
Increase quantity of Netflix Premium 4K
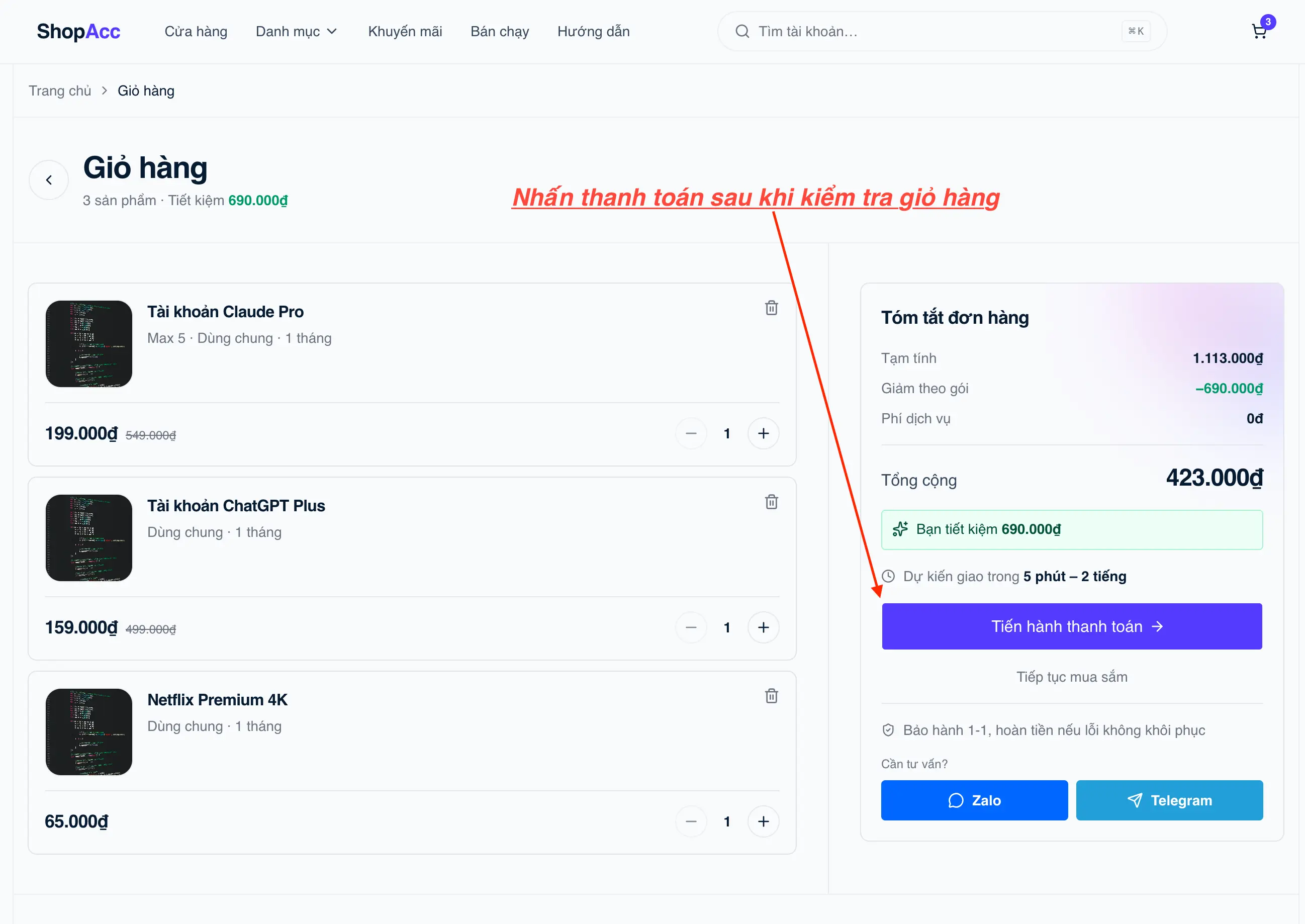tap(763, 821)
